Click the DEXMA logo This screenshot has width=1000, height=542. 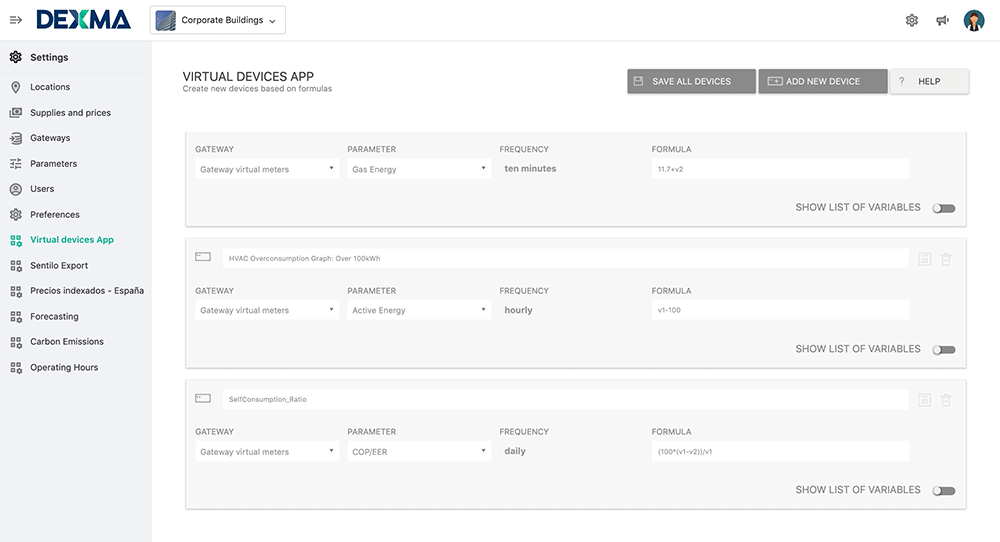pos(84,20)
